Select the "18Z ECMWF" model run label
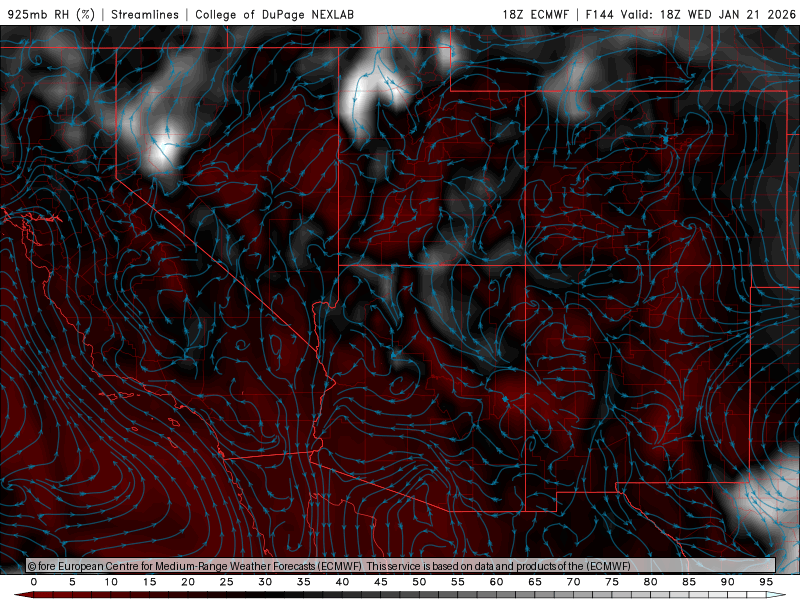The width and height of the screenshot is (800, 600). (x=535, y=14)
